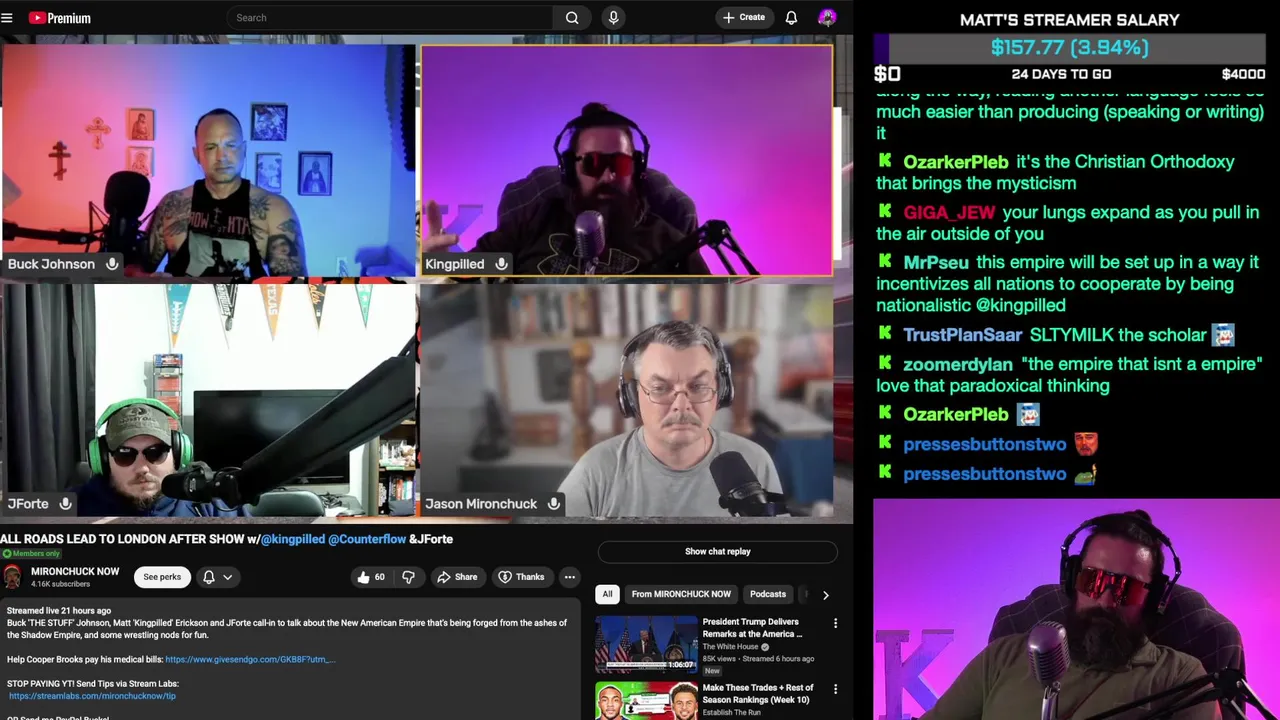Select the Podcasts filter chip
This screenshot has height=720, width=1280.
point(768,594)
